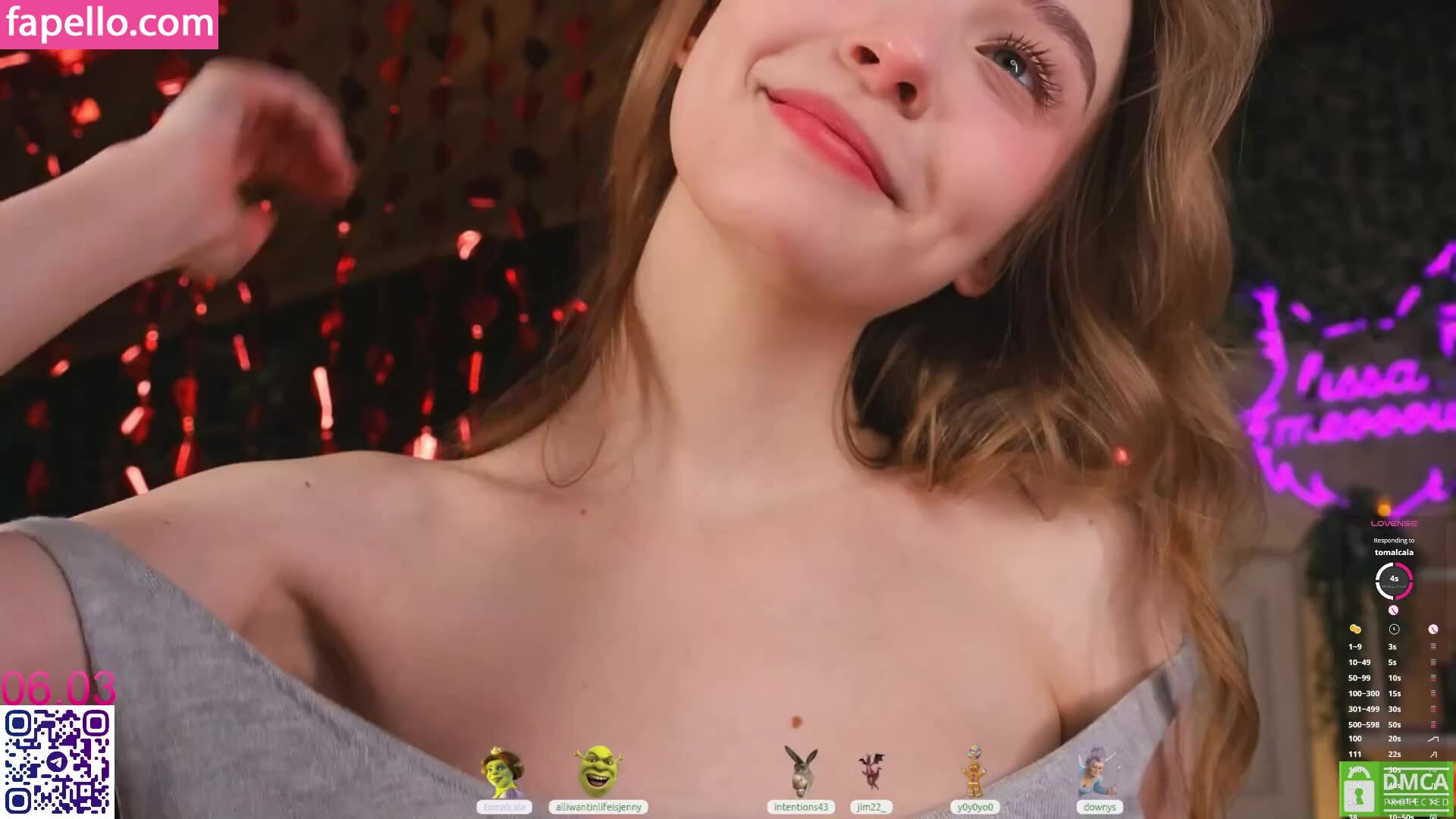Click the clock icon in tip table header
Image resolution: width=1456 pixels, height=819 pixels.
[1394, 629]
